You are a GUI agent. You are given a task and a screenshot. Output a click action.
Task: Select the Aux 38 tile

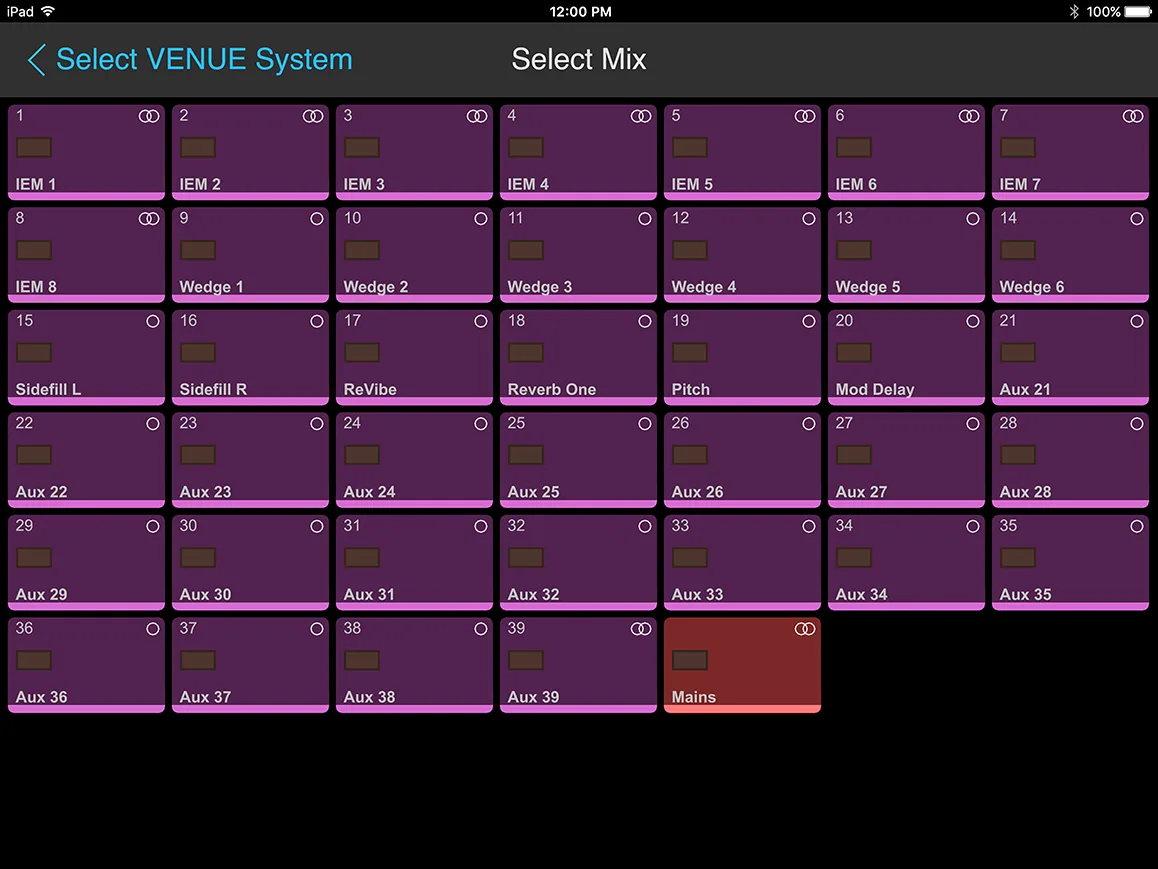(414, 665)
